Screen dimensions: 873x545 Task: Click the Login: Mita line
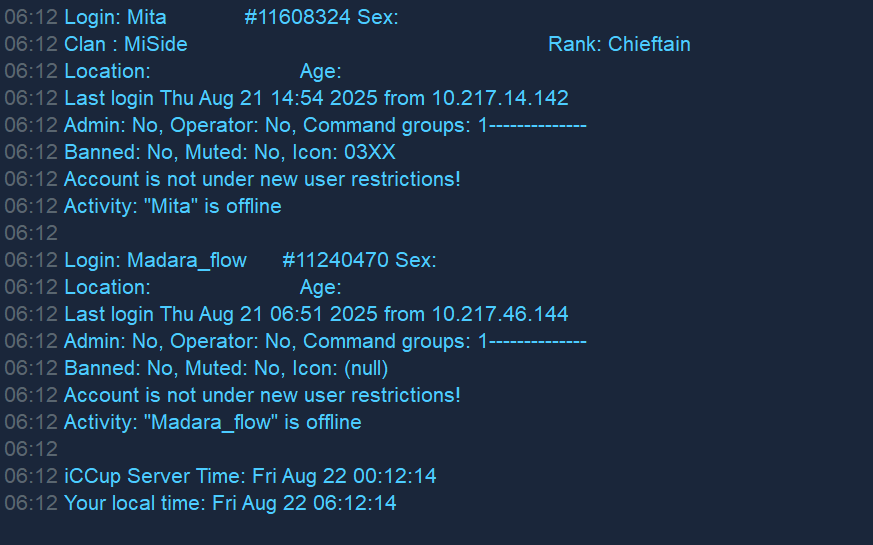click(231, 17)
